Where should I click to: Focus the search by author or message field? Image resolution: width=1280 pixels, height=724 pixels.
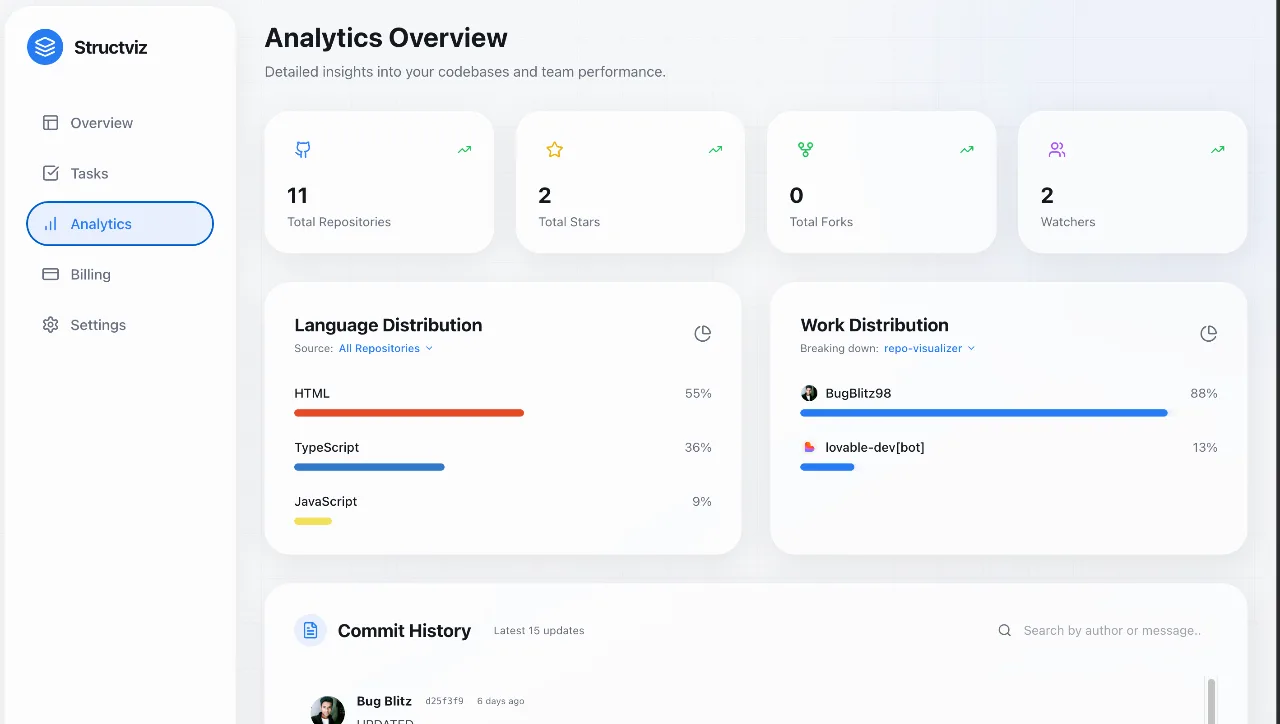1112,631
